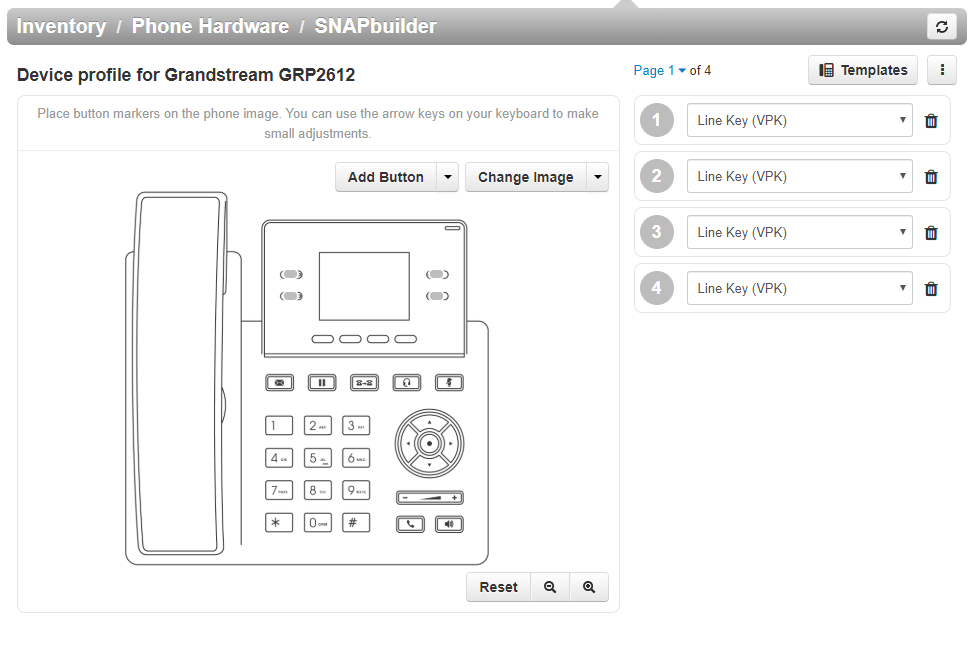Screen dimensions: 976x647
Task: Zoom in the phone image
Action: click(x=589, y=587)
